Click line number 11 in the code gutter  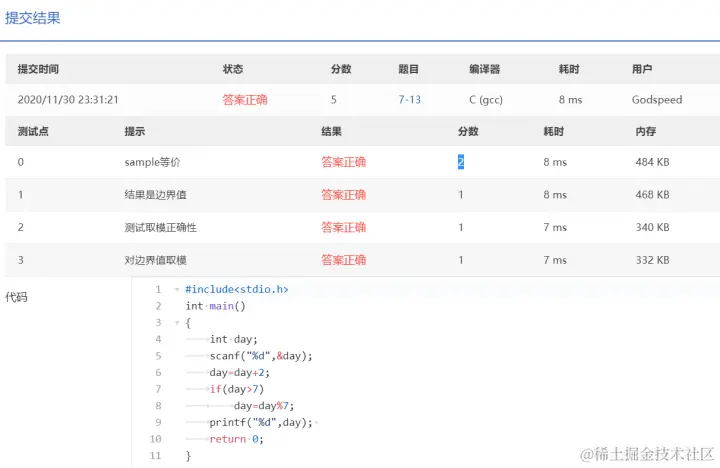(155, 456)
